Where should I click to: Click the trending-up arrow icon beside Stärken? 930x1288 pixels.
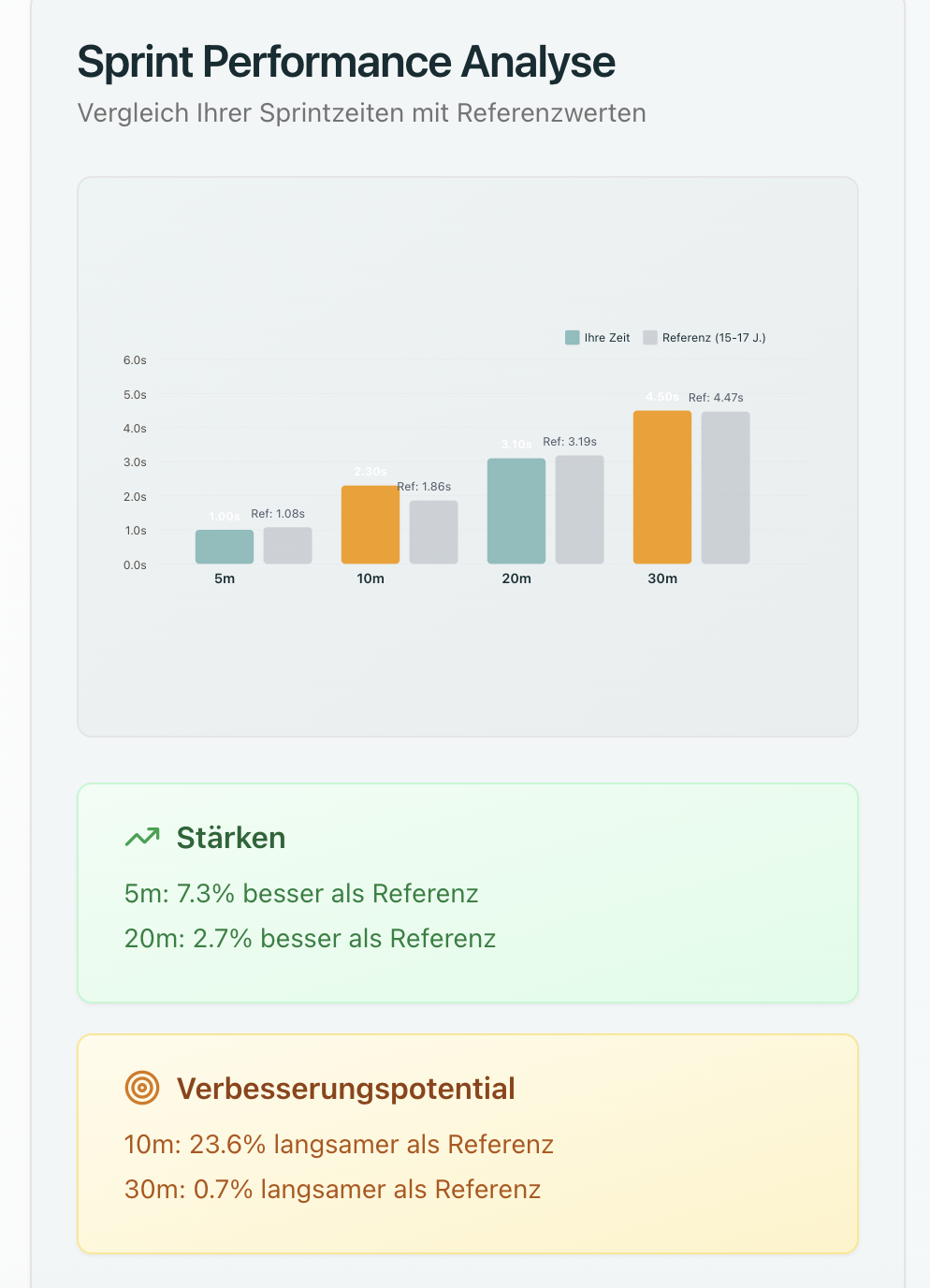coord(142,837)
